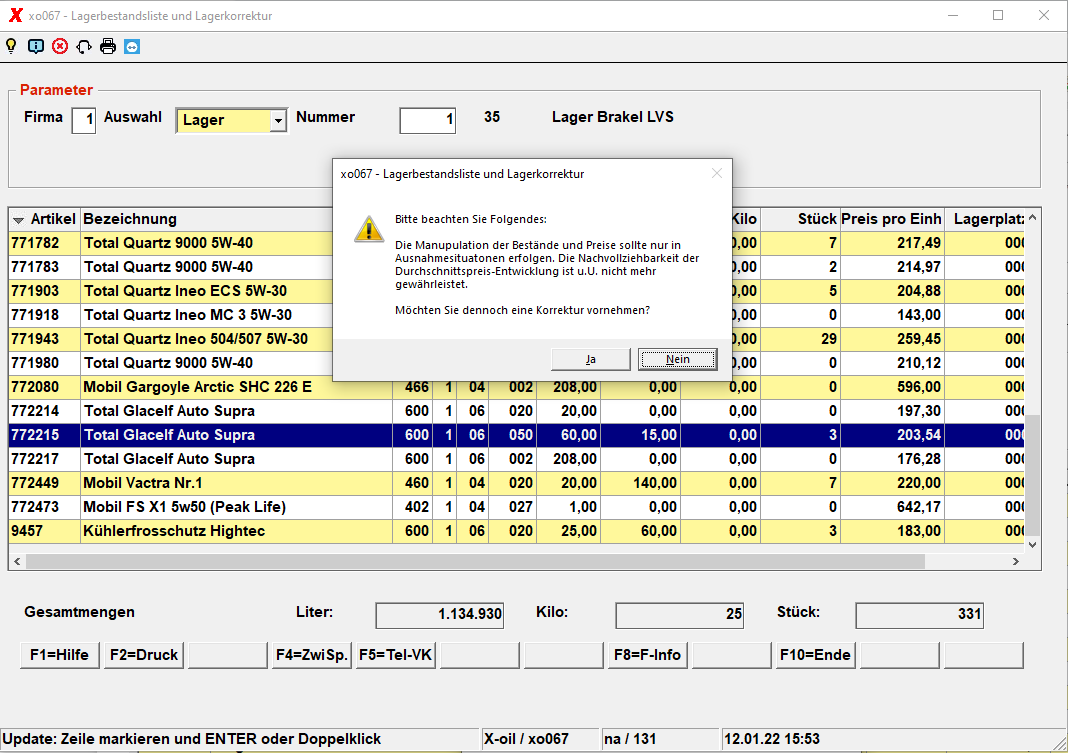1068x753 pixels.
Task: Click the Lagerplatz column header
Action: pos(986,219)
